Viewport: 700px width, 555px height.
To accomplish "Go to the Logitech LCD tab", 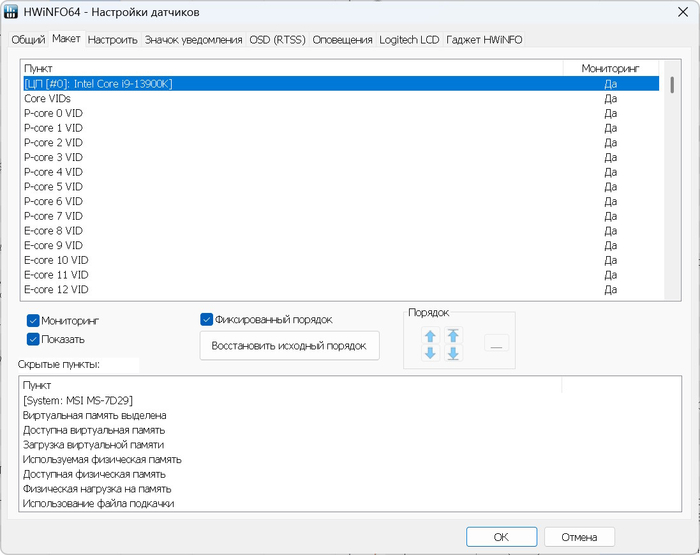I will [409, 40].
